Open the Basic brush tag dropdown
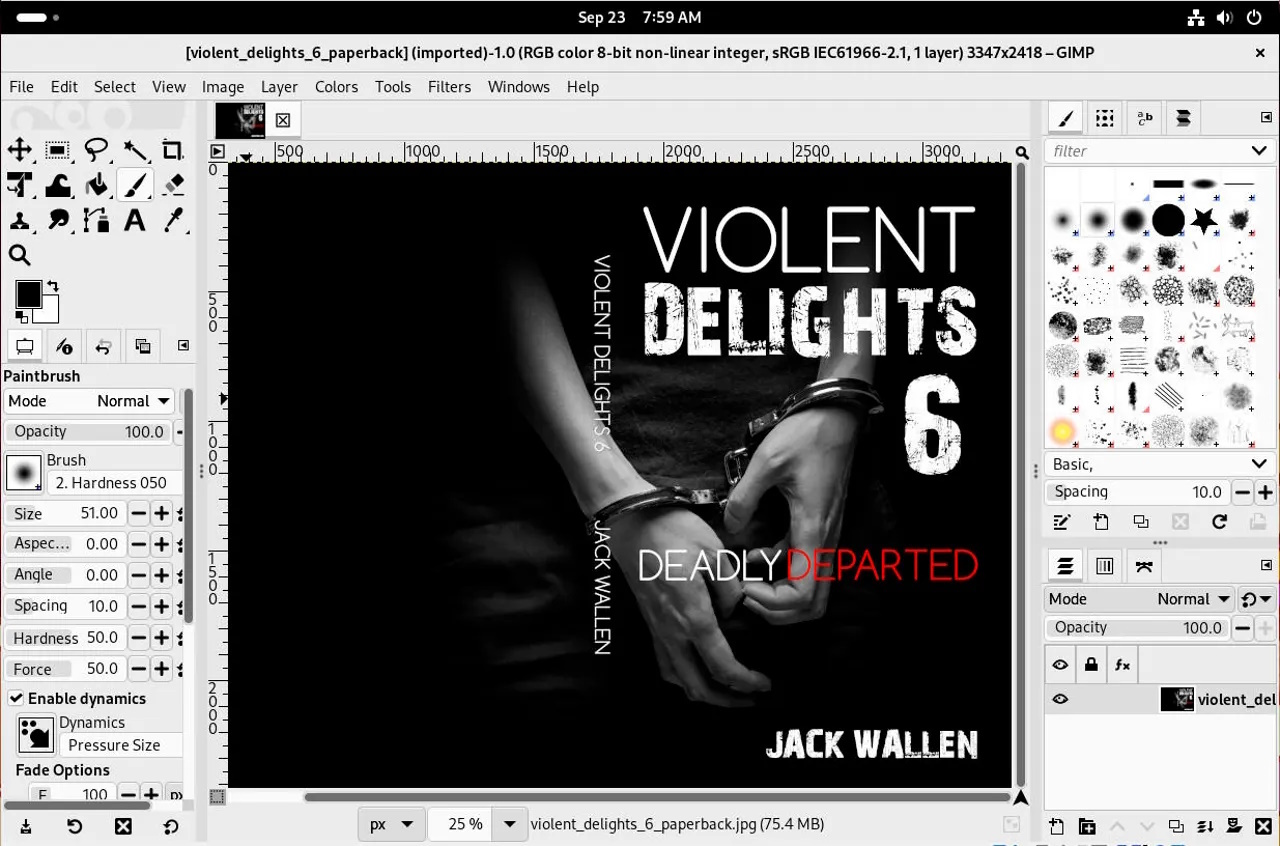 click(1160, 464)
